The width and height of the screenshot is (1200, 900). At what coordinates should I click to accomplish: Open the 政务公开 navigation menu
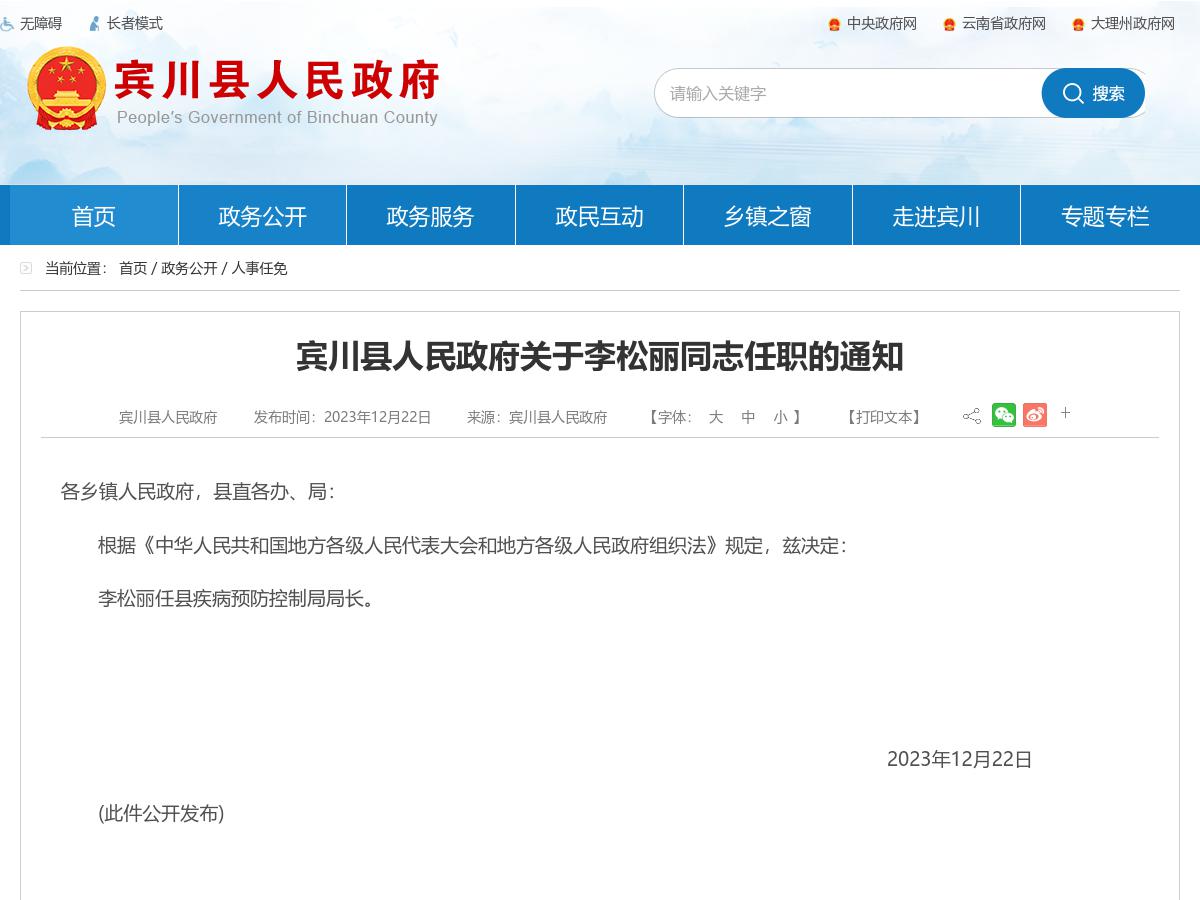coord(262,215)
